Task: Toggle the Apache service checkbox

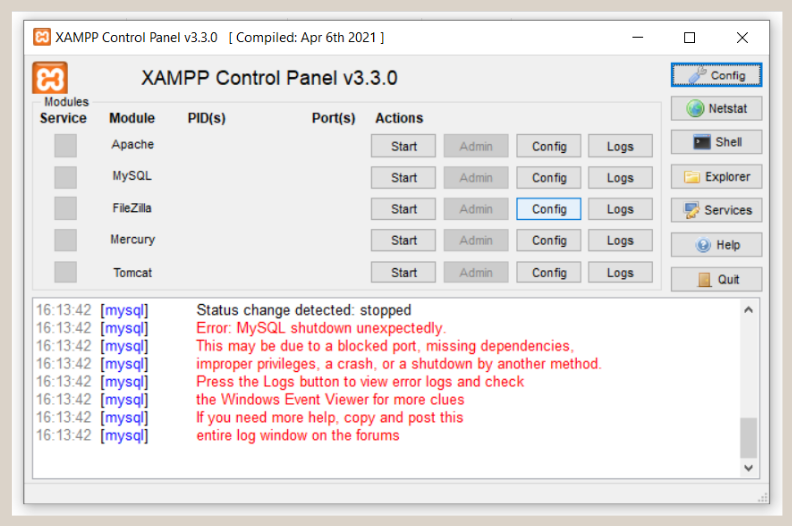Action: pos(66,146)
